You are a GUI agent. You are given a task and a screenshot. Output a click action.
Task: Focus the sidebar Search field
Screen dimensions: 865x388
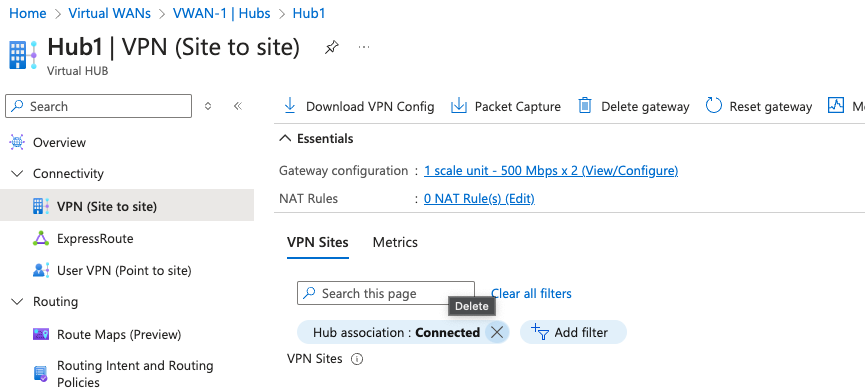coord(98,106)
